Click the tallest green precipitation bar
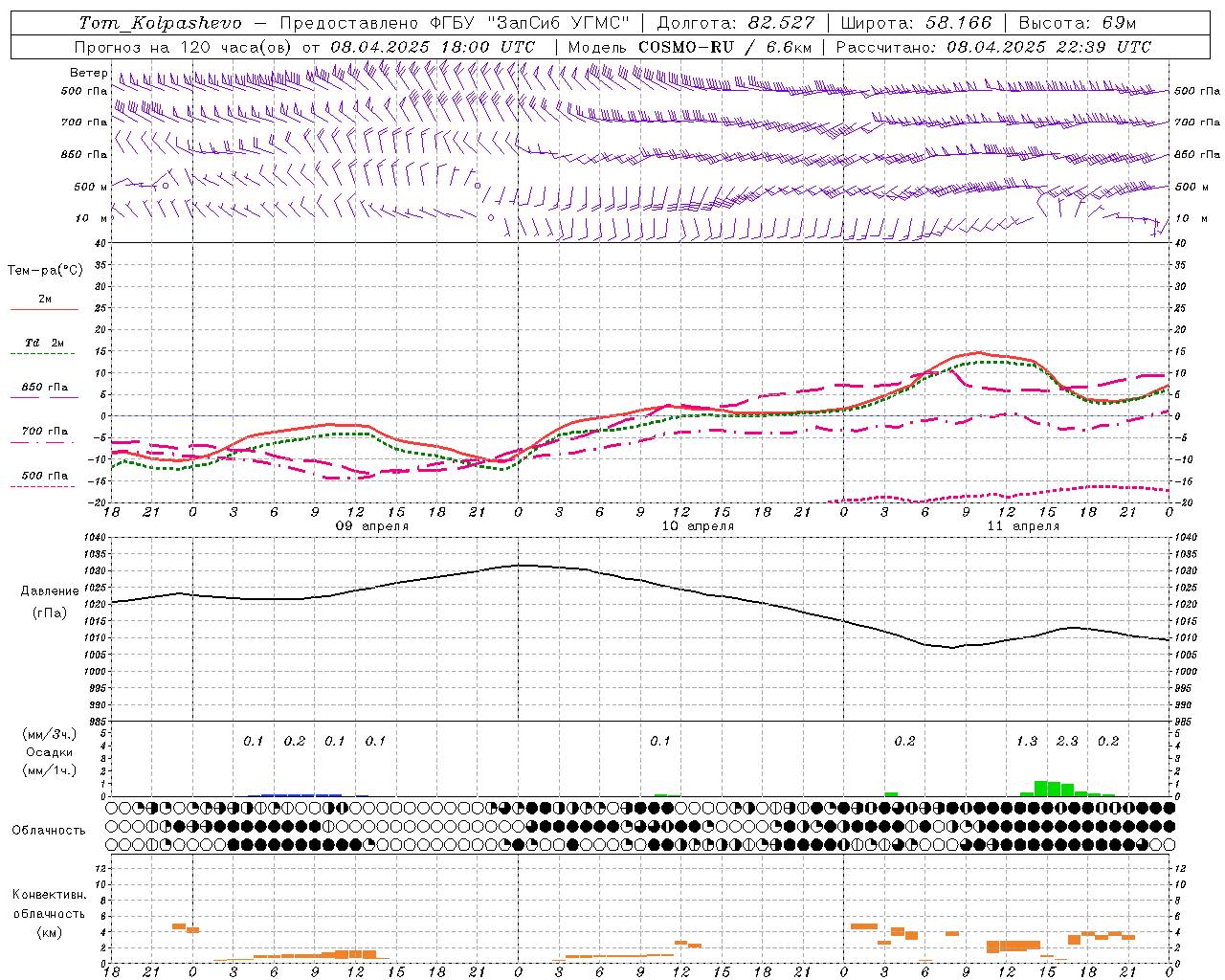 coord(1041,789)
